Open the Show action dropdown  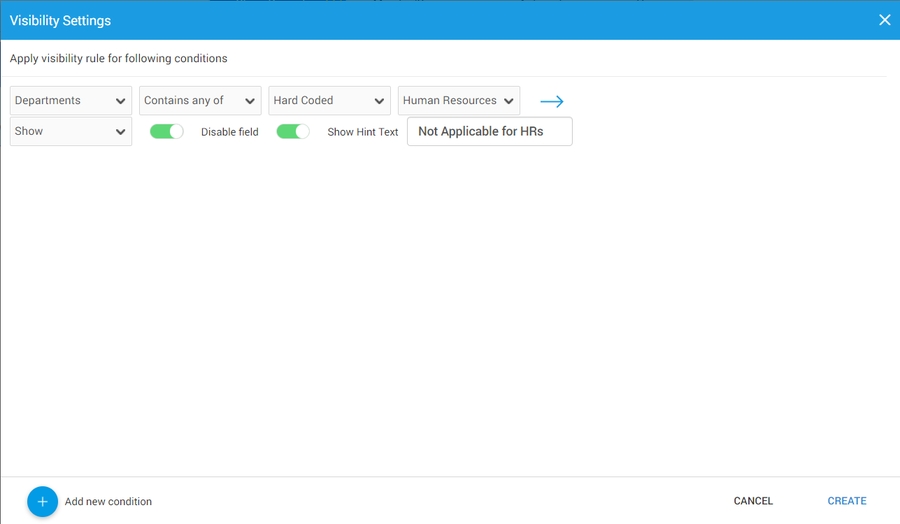tap(60, 132)
